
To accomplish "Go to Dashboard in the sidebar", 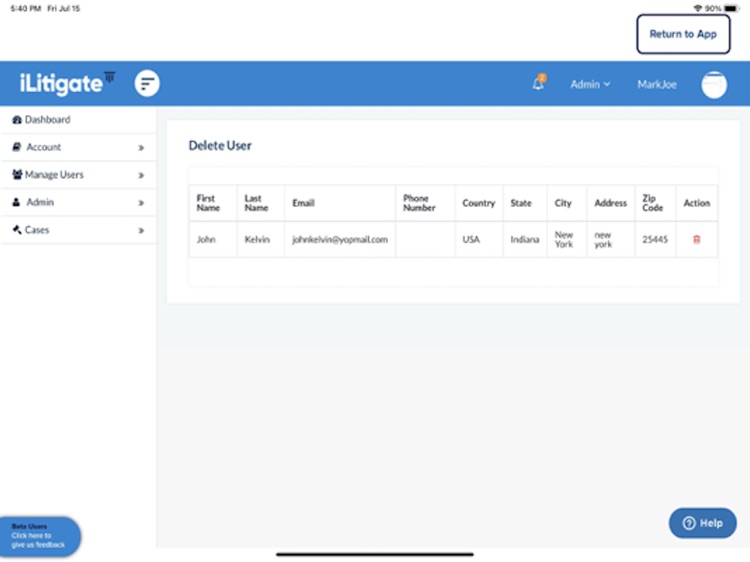I will (78, 120).
